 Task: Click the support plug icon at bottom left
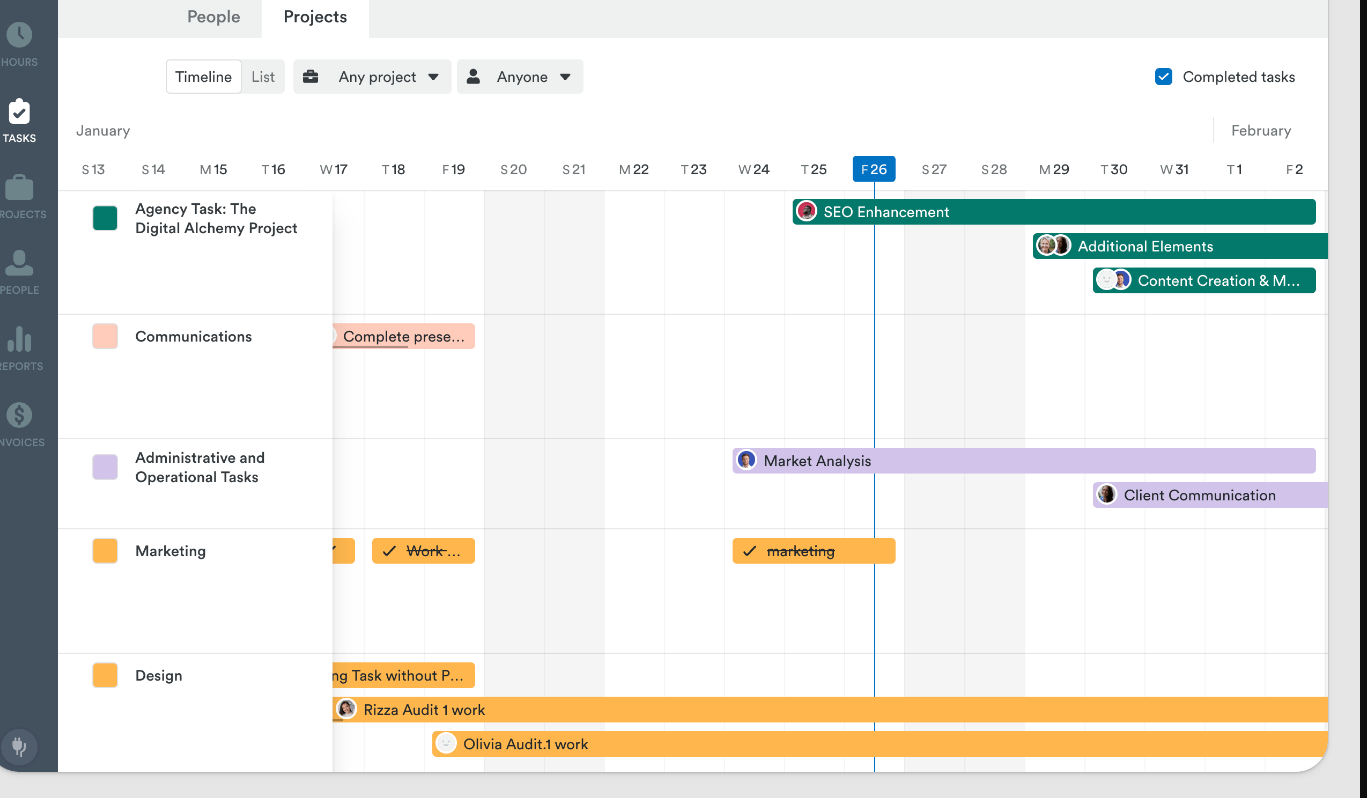coord(19,747)
